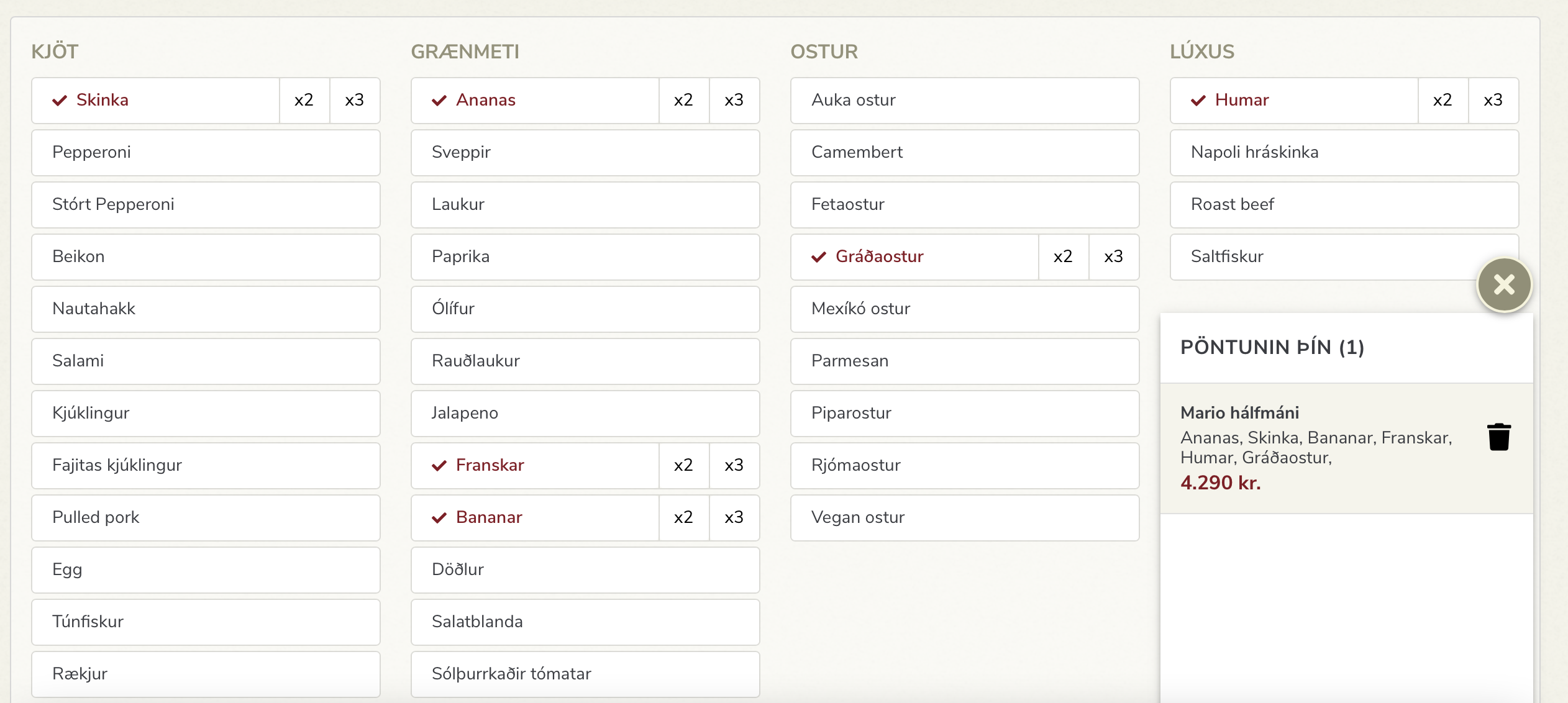Add Jalapeno to the order
This screenshot has width=1568, height=703.
(585, 414)
